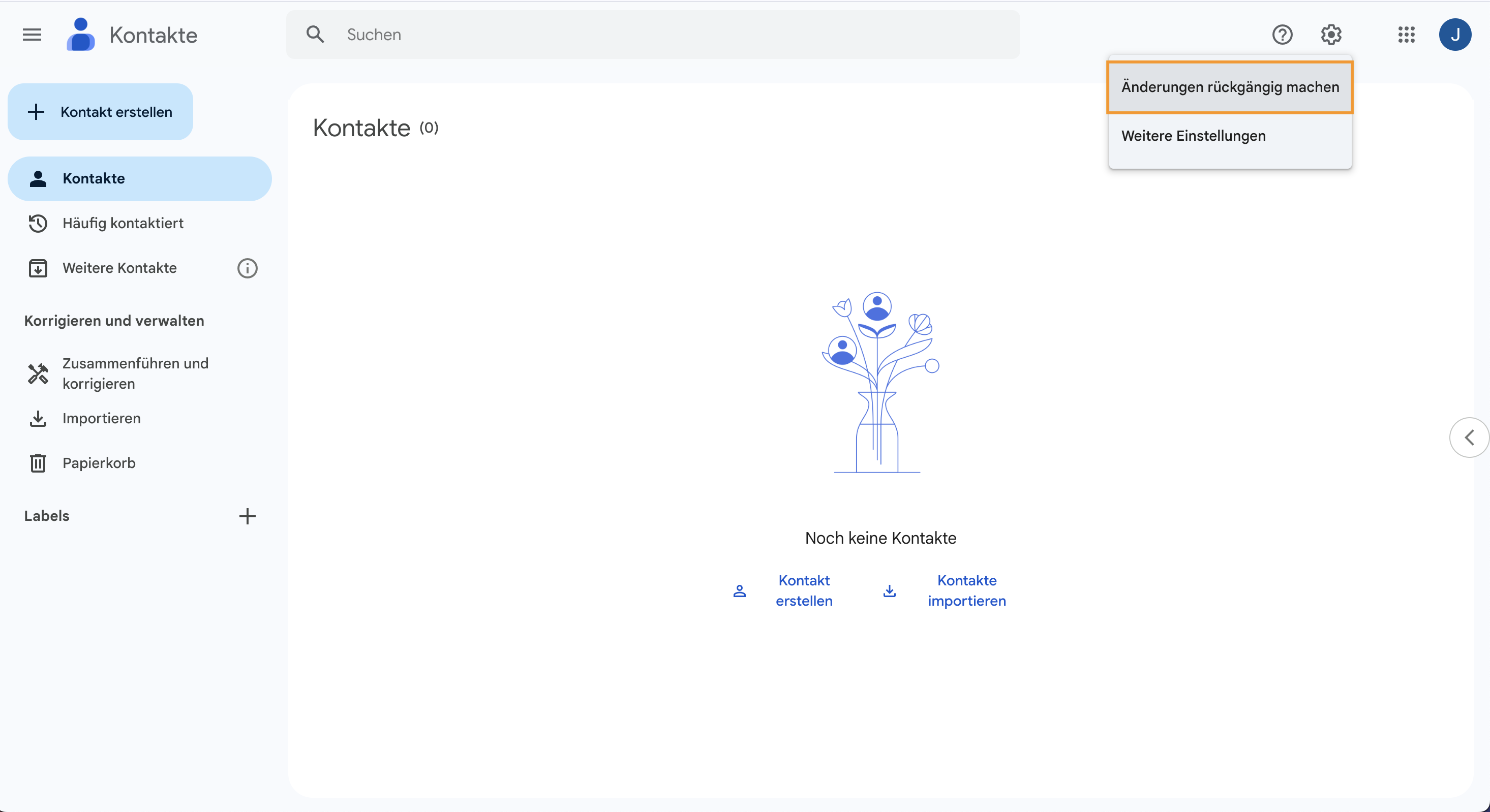This screenshot has height=812, width=1490.
Task: Open the Kontakte sidebar entry
Action: pyautogui.click(x=139, y=179)
